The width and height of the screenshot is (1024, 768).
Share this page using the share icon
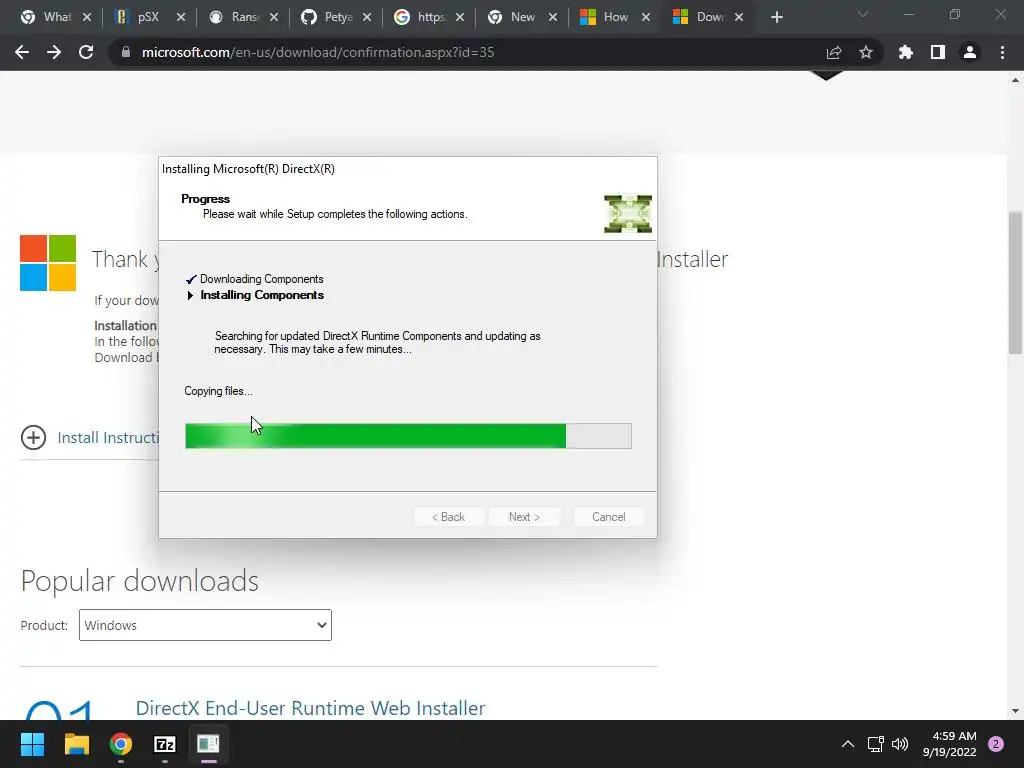click(x=833, y=52)
